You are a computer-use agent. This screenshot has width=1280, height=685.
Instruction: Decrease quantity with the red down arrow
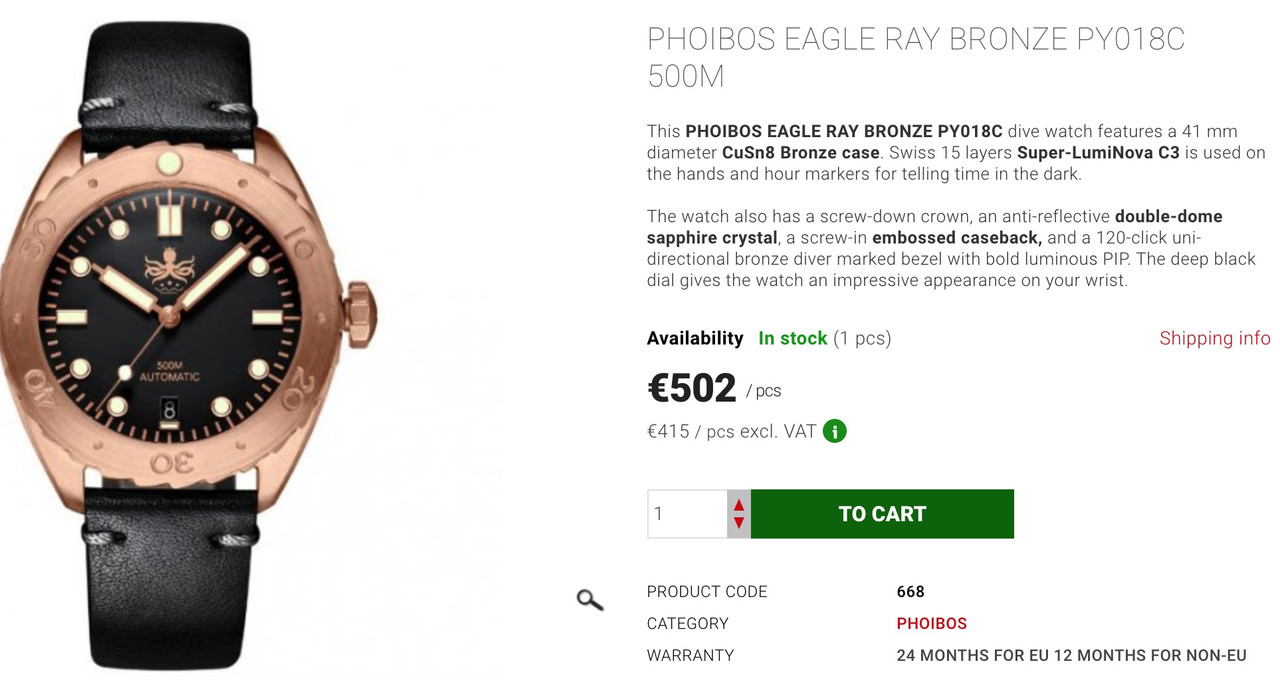pyautogui.click(x=739, y=523)
